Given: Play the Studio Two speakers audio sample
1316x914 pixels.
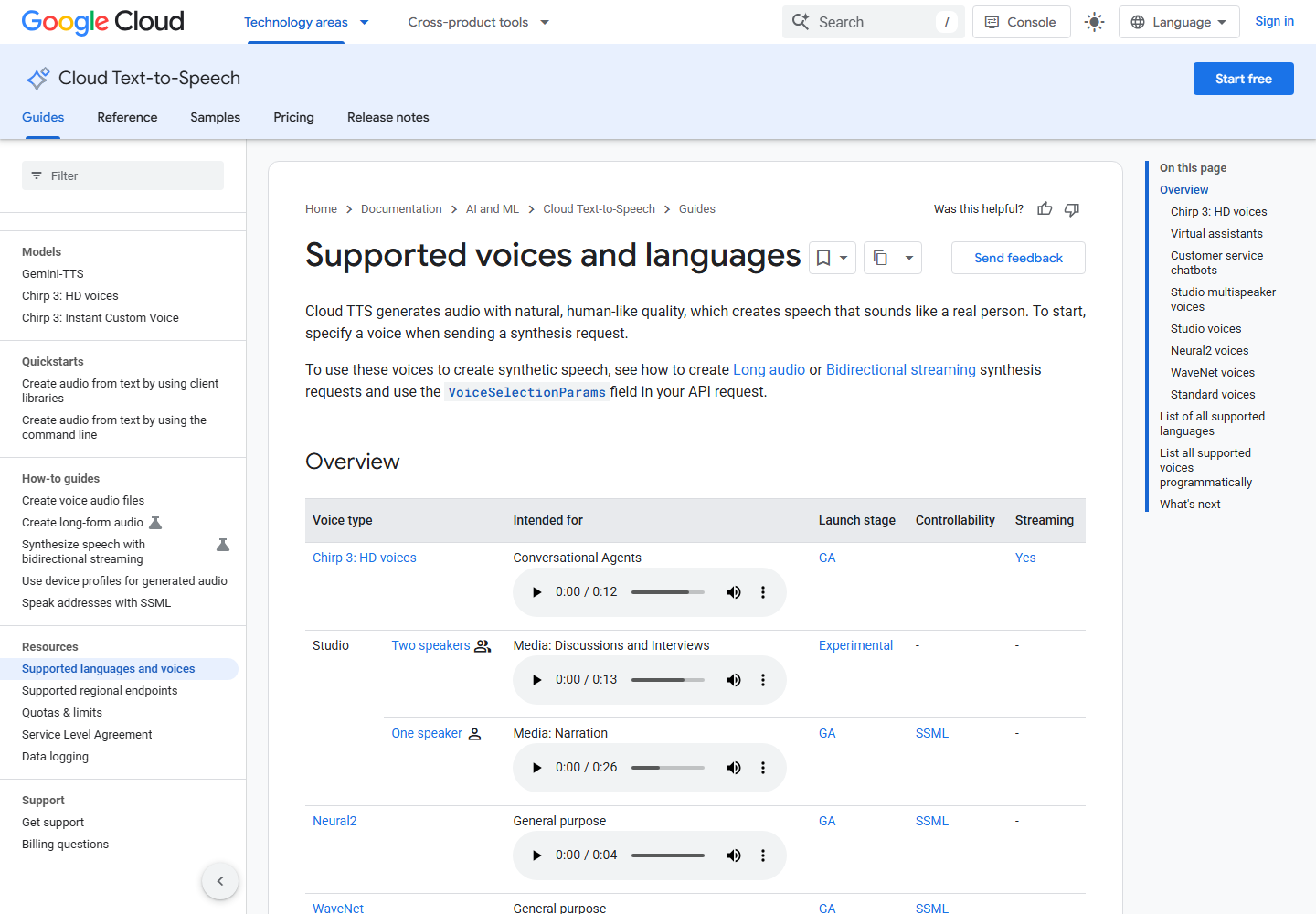Looking at the screenshot, I should (536, 680).
